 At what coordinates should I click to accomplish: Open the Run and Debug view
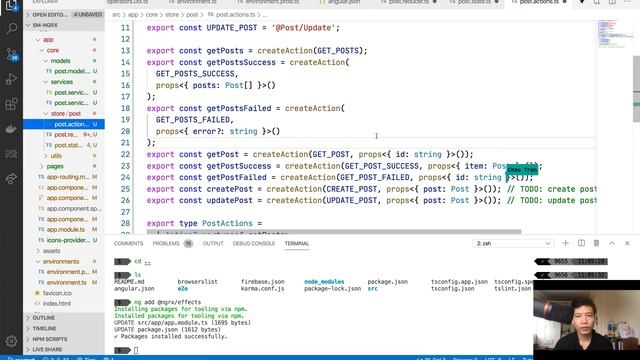[11, 79]
